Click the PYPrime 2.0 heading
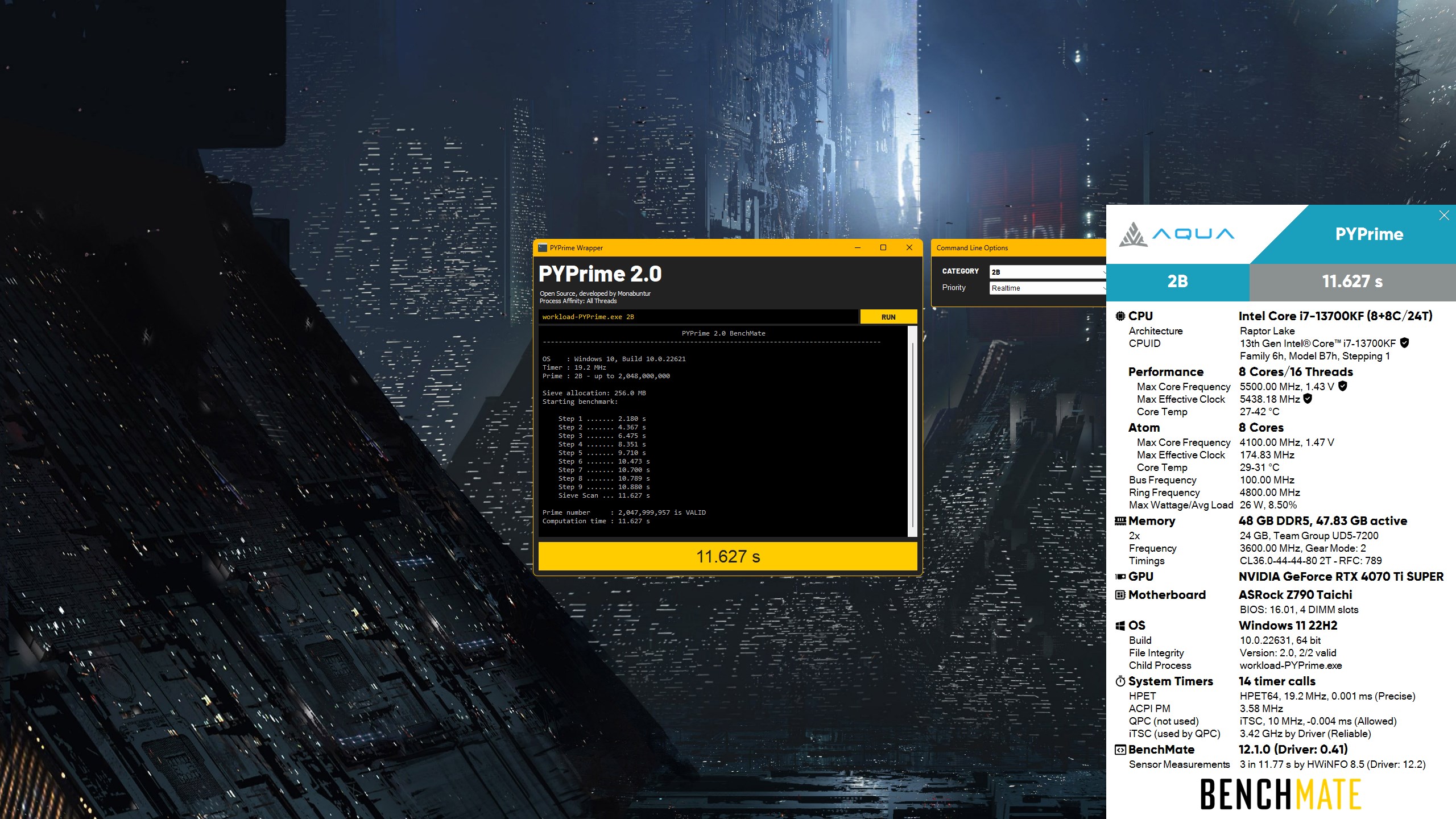This screenshot has width=1456, height=819. [600, 274]
